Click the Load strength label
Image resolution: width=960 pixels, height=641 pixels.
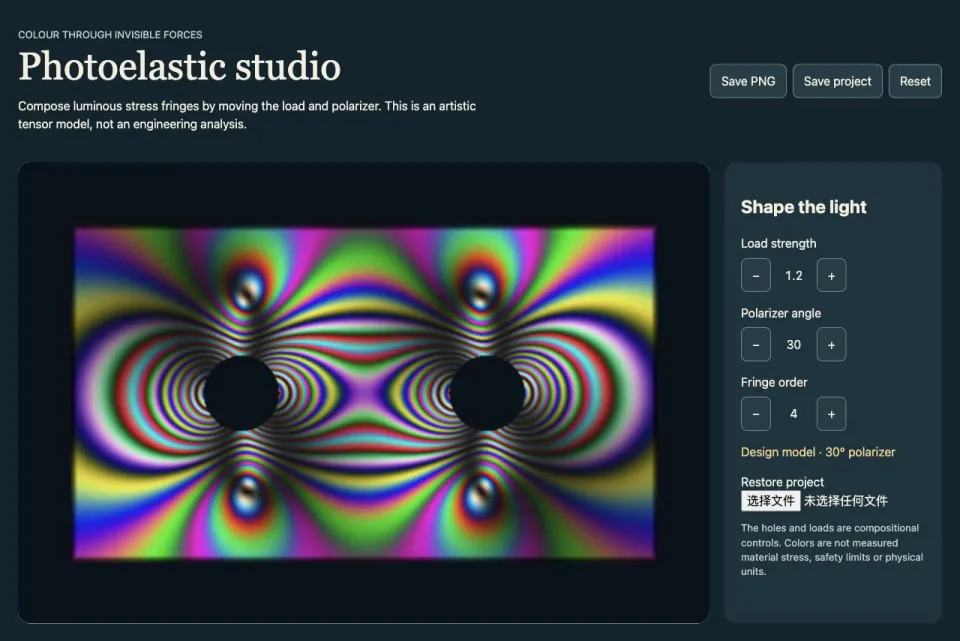pos(778,243)
